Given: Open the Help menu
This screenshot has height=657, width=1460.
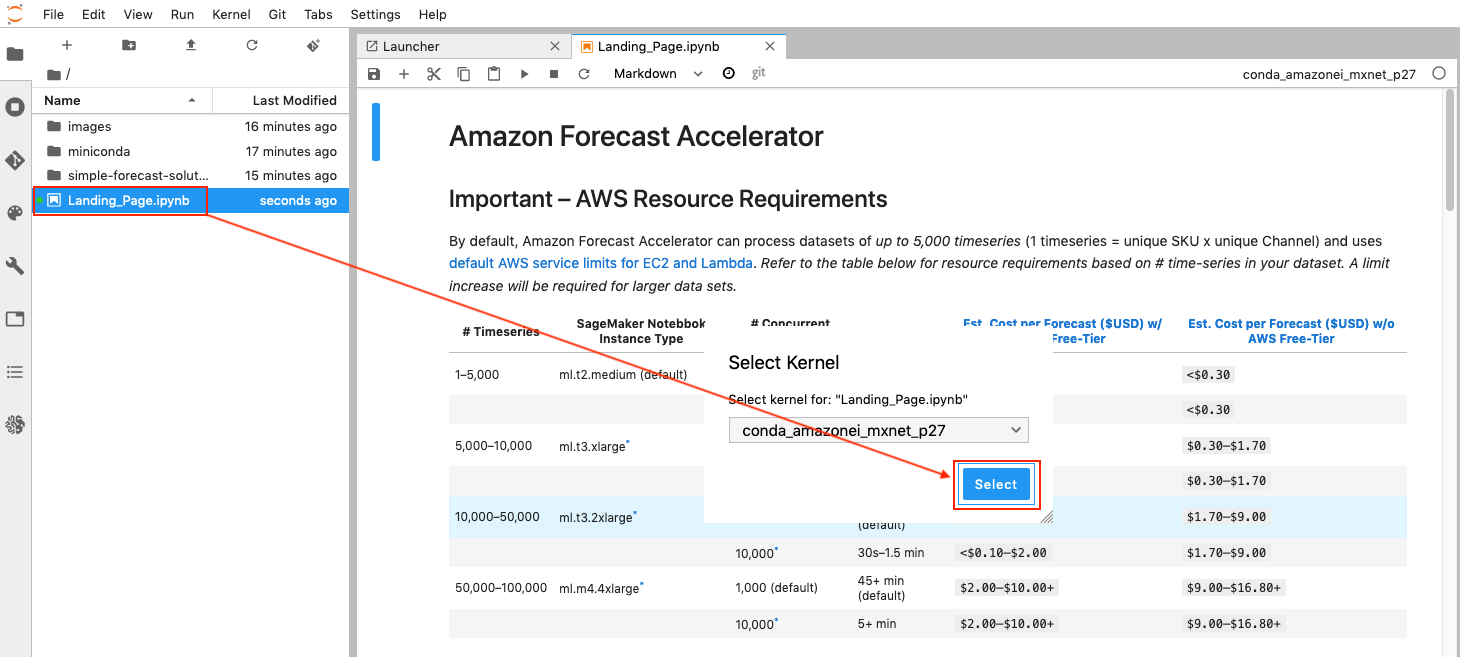Looking at the screenshot, I should 433,14.
